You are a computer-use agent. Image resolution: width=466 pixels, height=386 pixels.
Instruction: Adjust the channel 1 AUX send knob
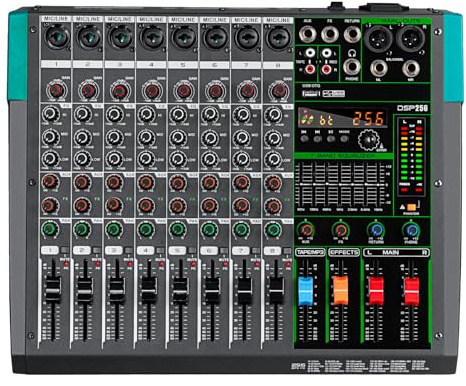[x=50, y=182]
